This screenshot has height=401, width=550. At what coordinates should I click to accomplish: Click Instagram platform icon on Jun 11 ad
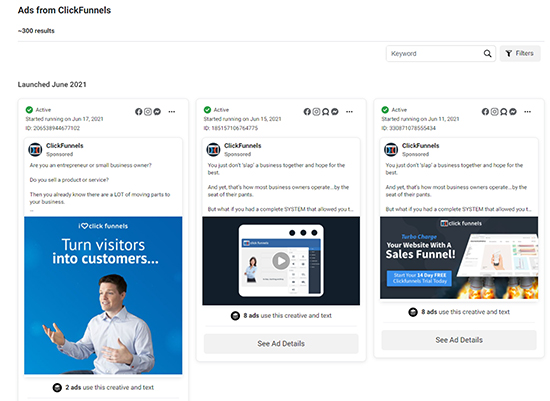(494, 112)
